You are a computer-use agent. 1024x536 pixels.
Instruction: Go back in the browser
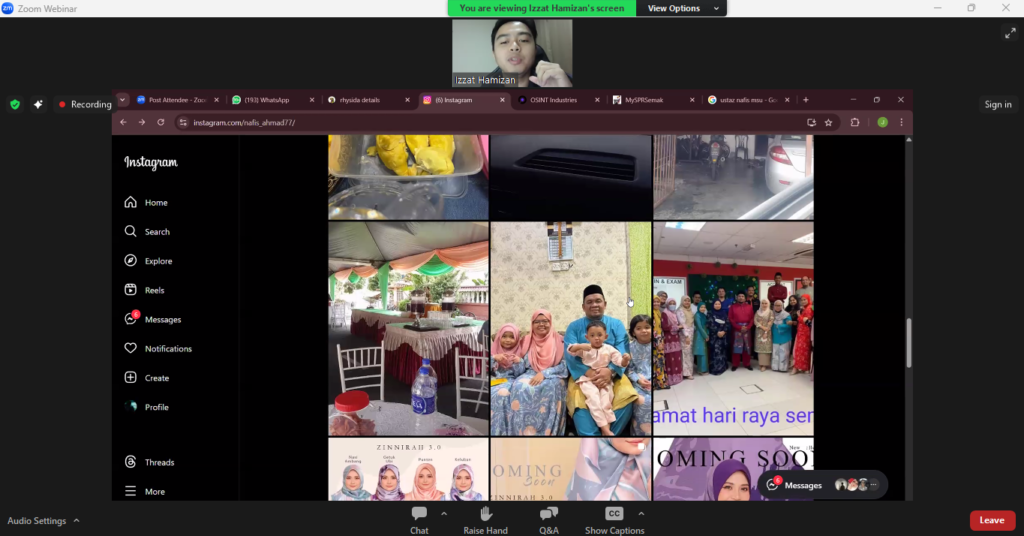click(123, 122)
